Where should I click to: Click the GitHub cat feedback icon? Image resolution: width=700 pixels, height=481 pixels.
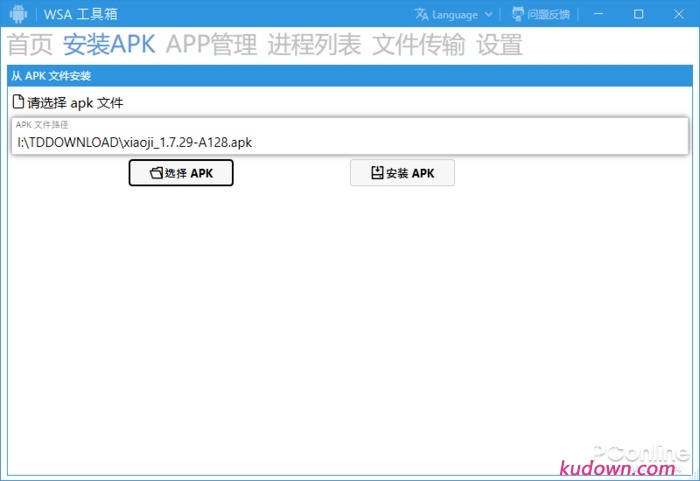pos(518,14)
